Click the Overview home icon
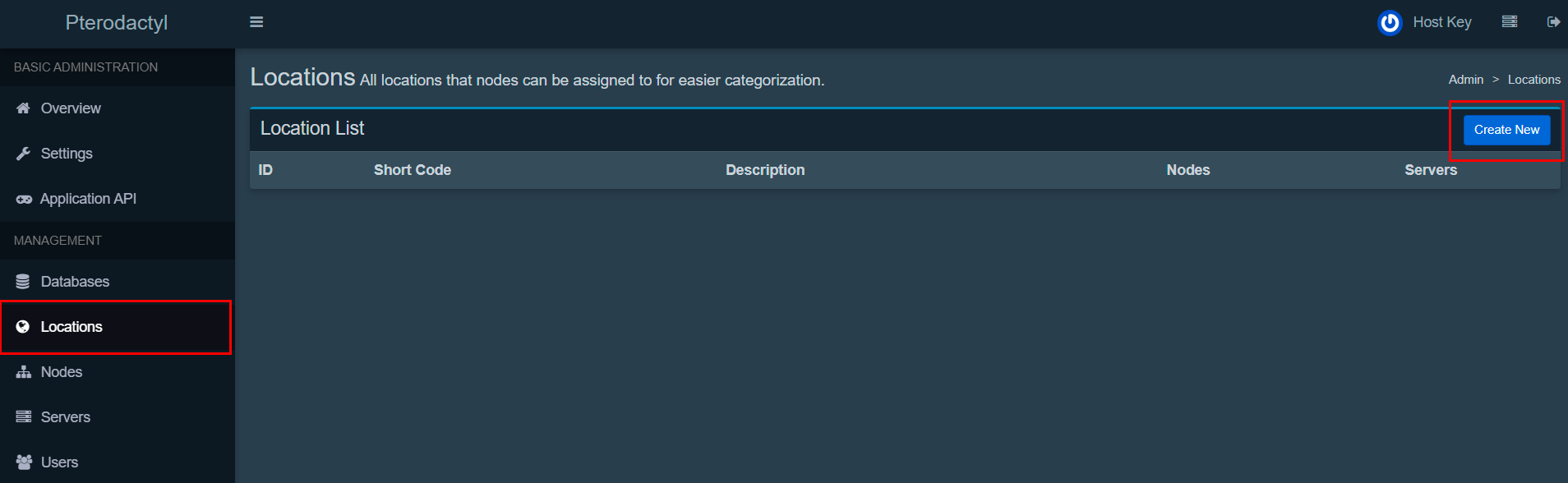The width and height of the screenshot is (1568, 483). pos(23,108)
